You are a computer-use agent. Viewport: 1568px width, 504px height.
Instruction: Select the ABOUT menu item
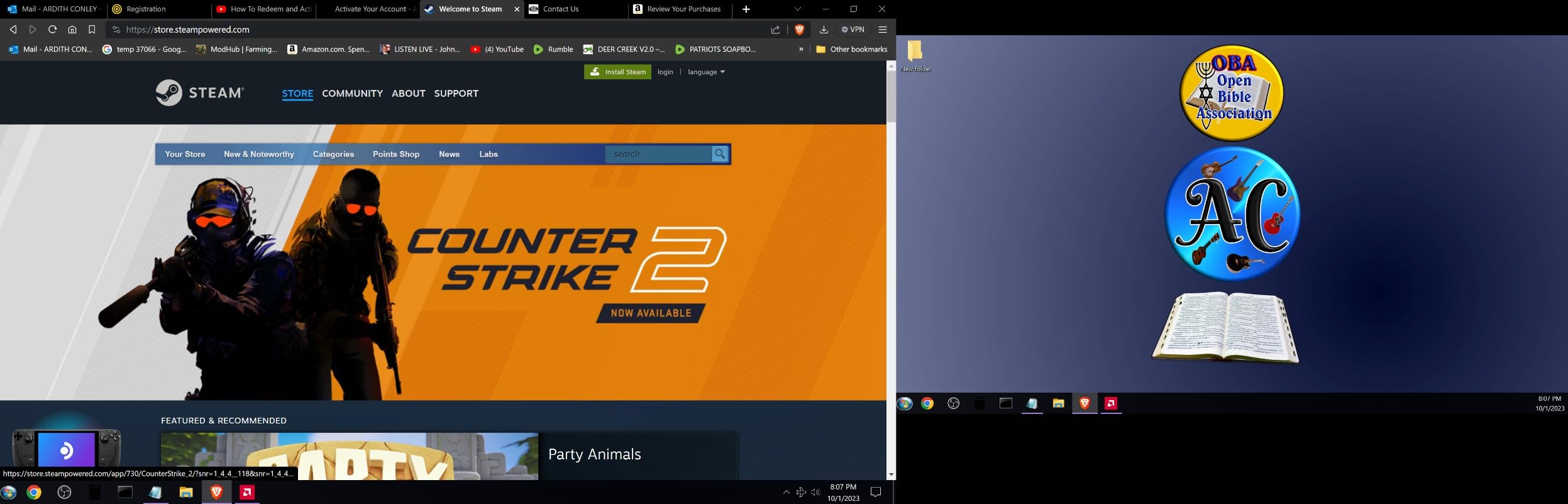click(409, 93)
